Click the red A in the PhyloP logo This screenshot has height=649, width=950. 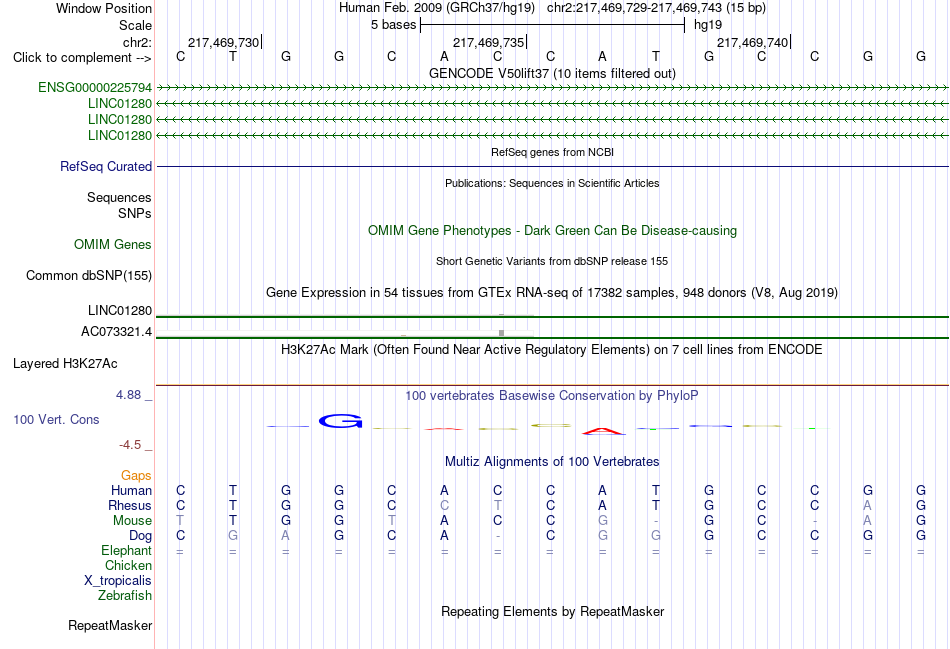tap(603, 431)
